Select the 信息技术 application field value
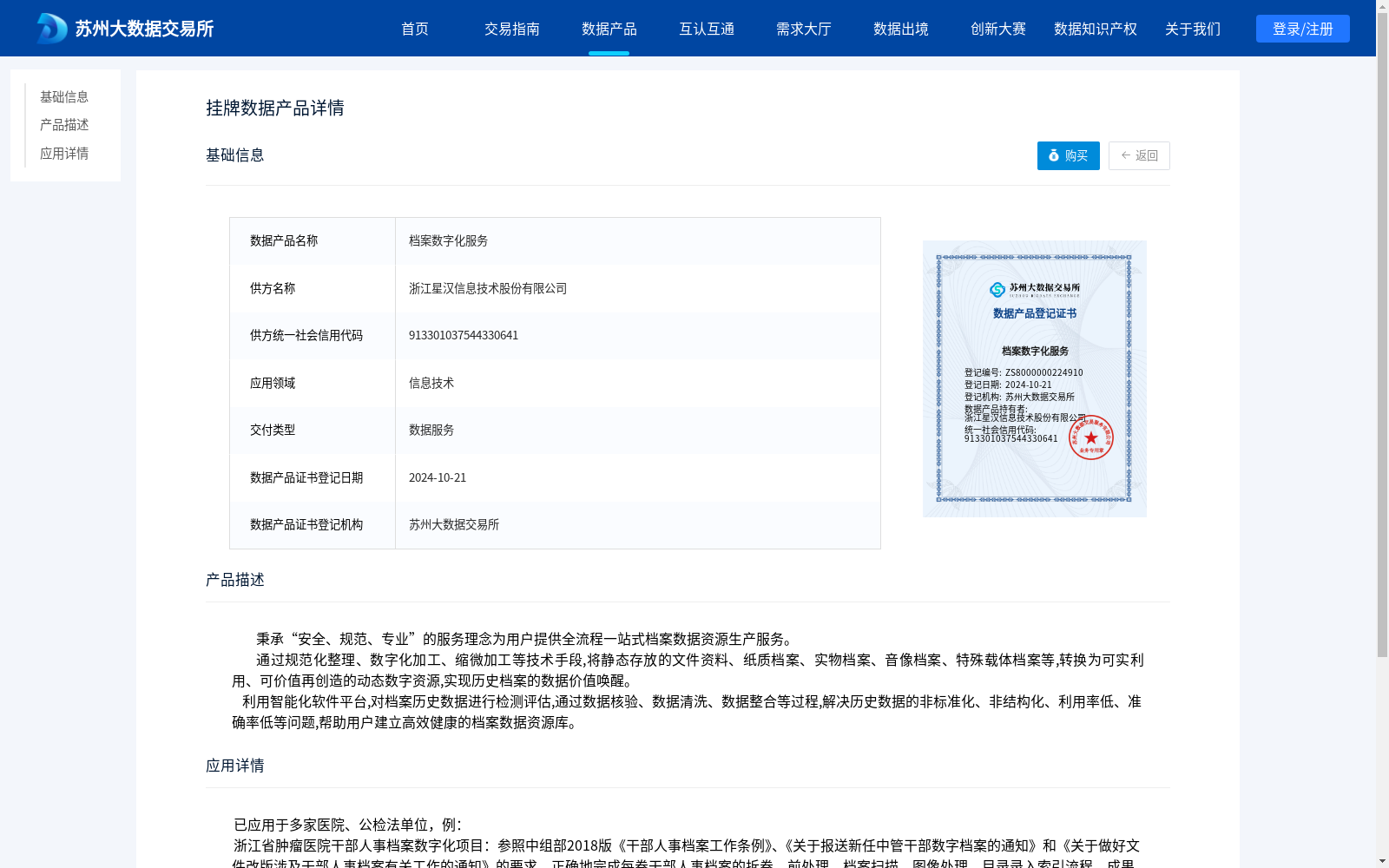The image size is (1389, 868). tap(431, 383)
